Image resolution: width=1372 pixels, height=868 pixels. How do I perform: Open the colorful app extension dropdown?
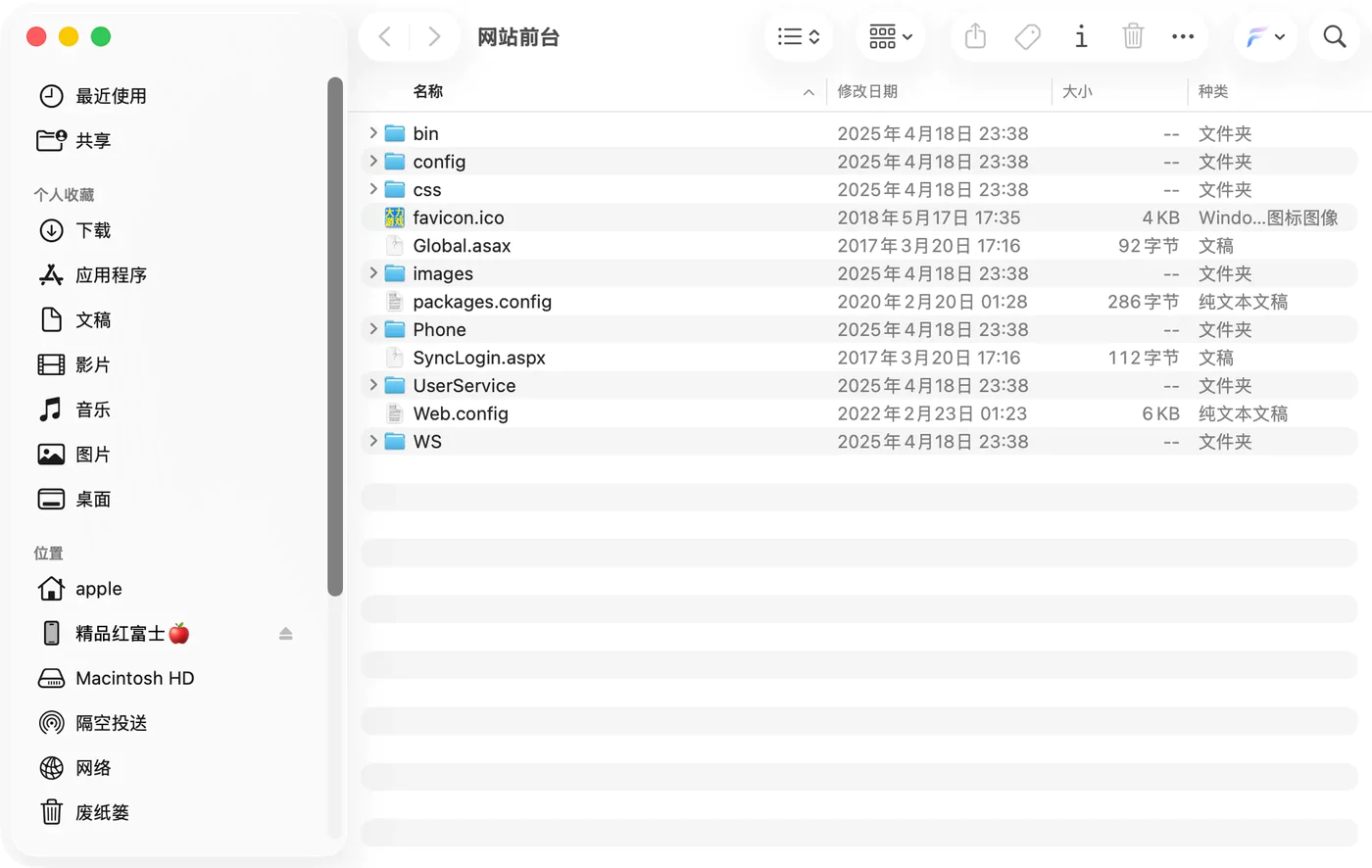coord(1265,37)
